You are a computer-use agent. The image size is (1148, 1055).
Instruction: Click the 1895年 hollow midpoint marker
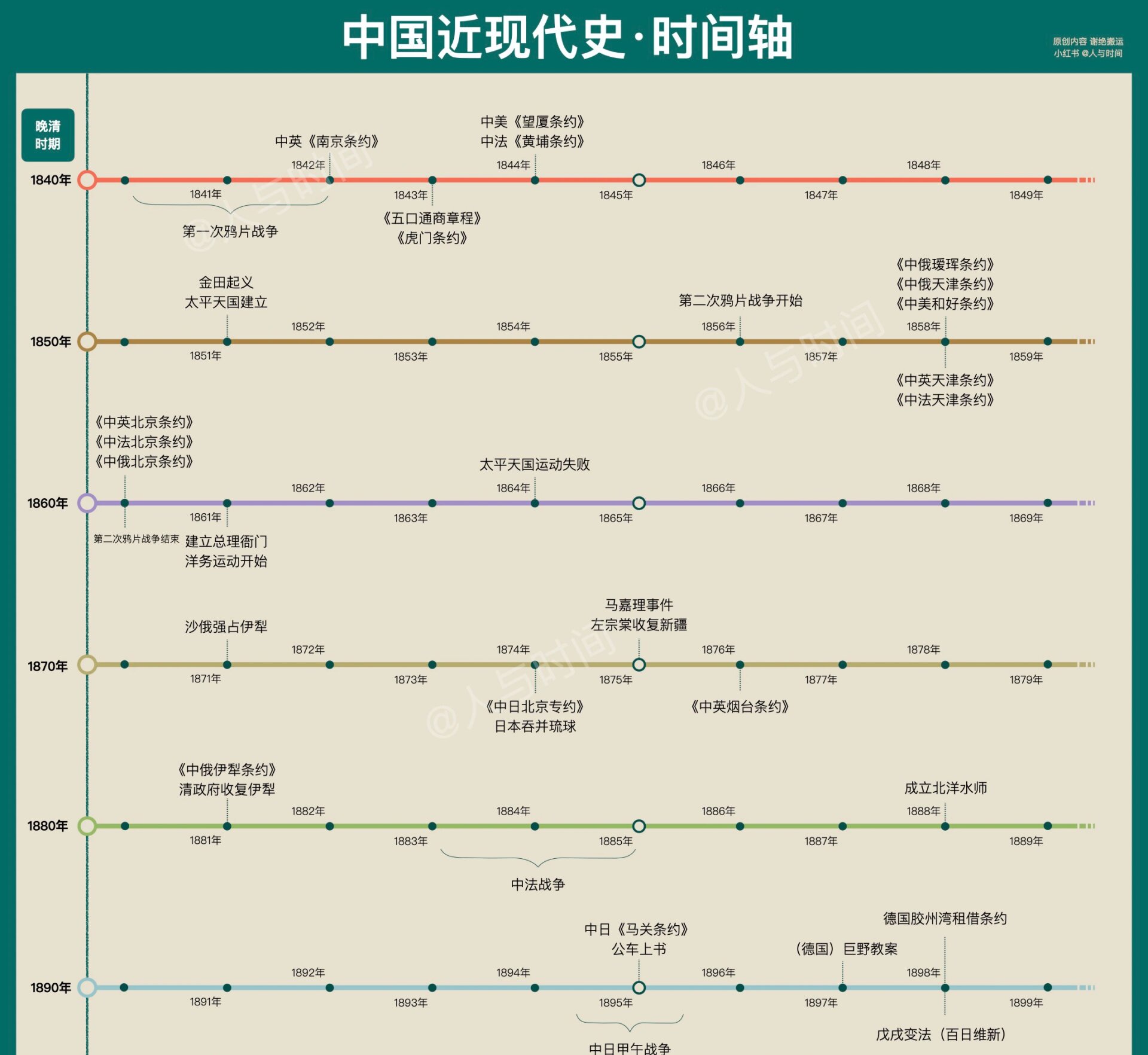coord(639,987)
